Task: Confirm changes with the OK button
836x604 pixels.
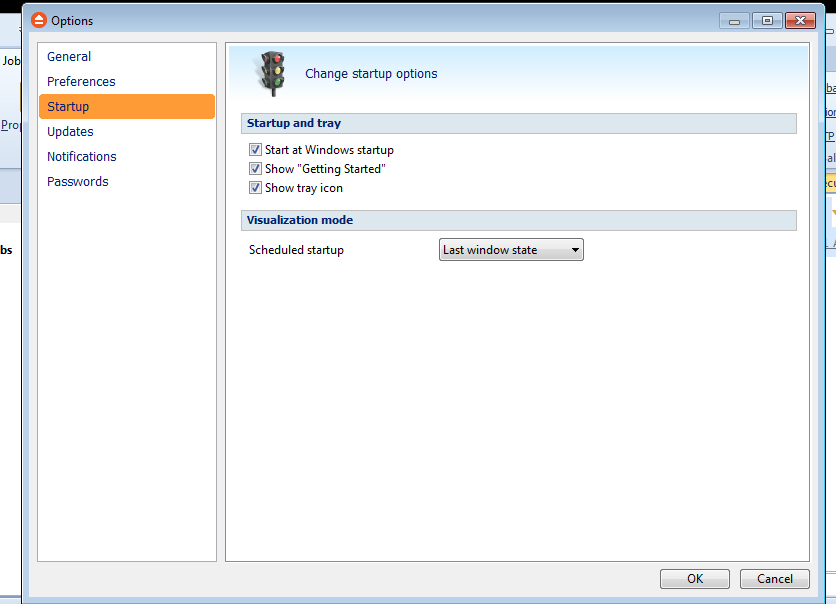Action: [x=695, y=578]
